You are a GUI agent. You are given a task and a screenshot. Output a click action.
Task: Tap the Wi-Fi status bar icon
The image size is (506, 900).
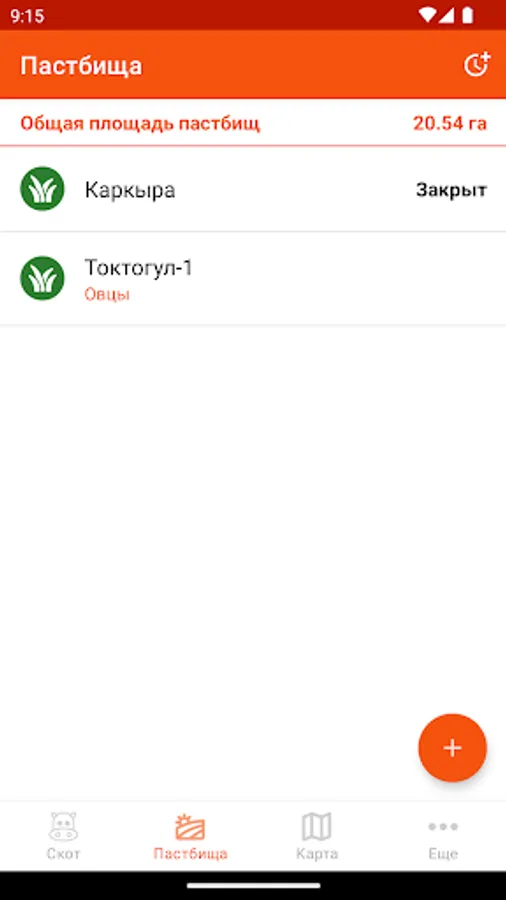427,15
